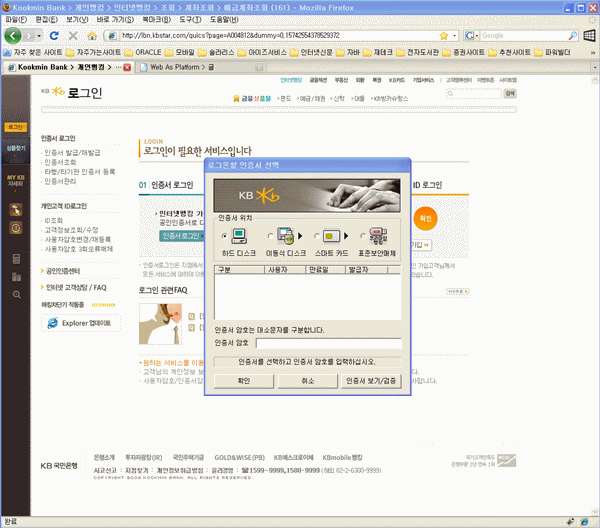Click the MY KB sidebar icon
The width and height of the screenshot is (600, 528).
15,181
